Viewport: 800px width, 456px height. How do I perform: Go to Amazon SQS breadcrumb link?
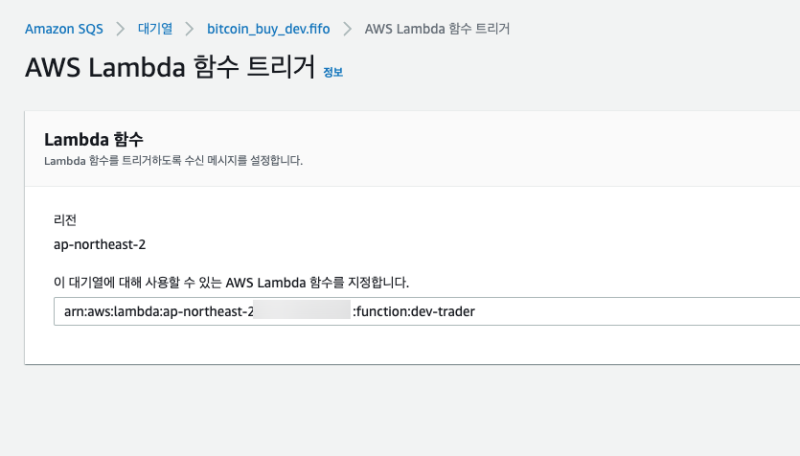coord(64,29)
